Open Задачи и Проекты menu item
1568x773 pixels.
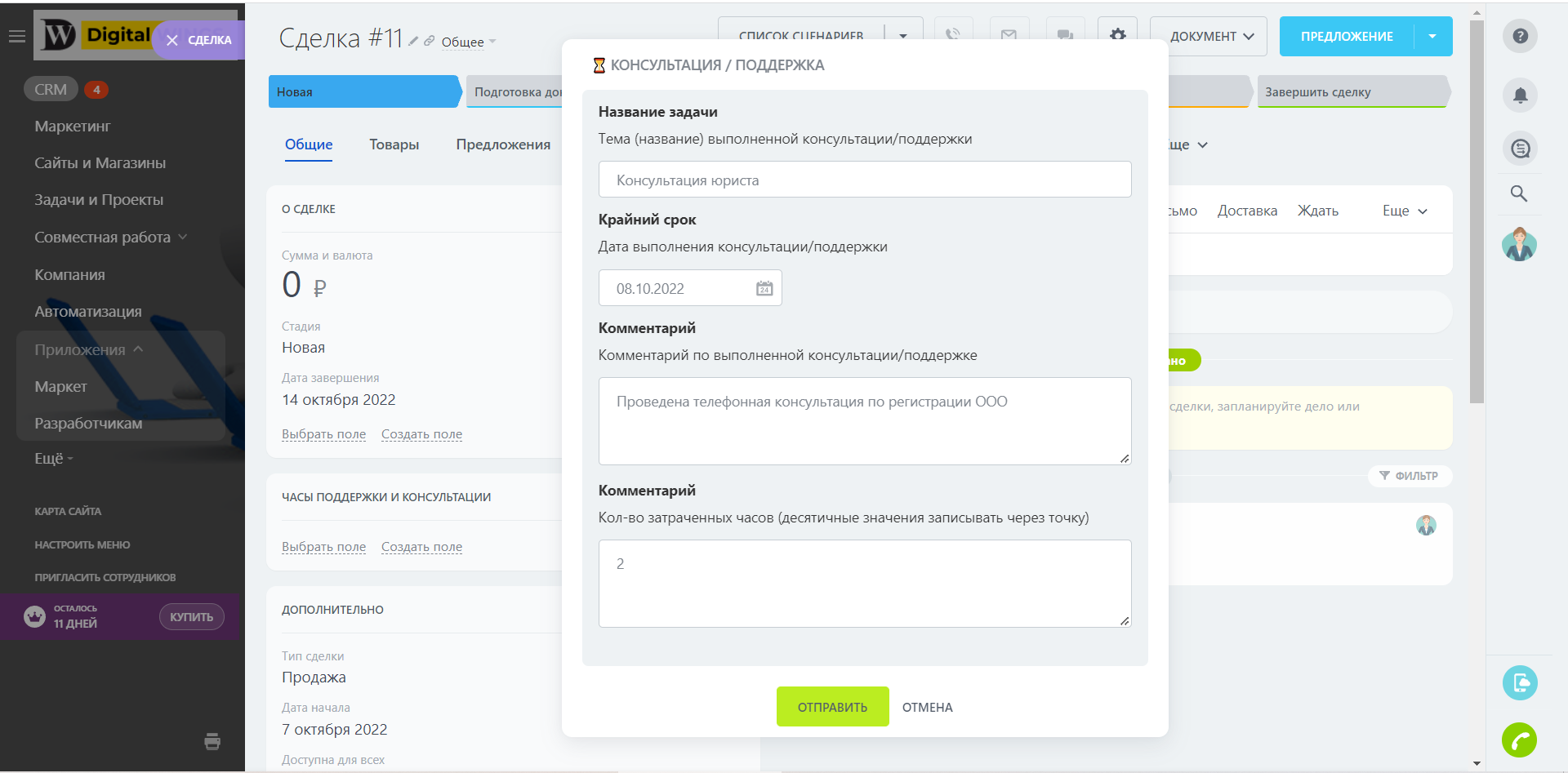point(99,200)
